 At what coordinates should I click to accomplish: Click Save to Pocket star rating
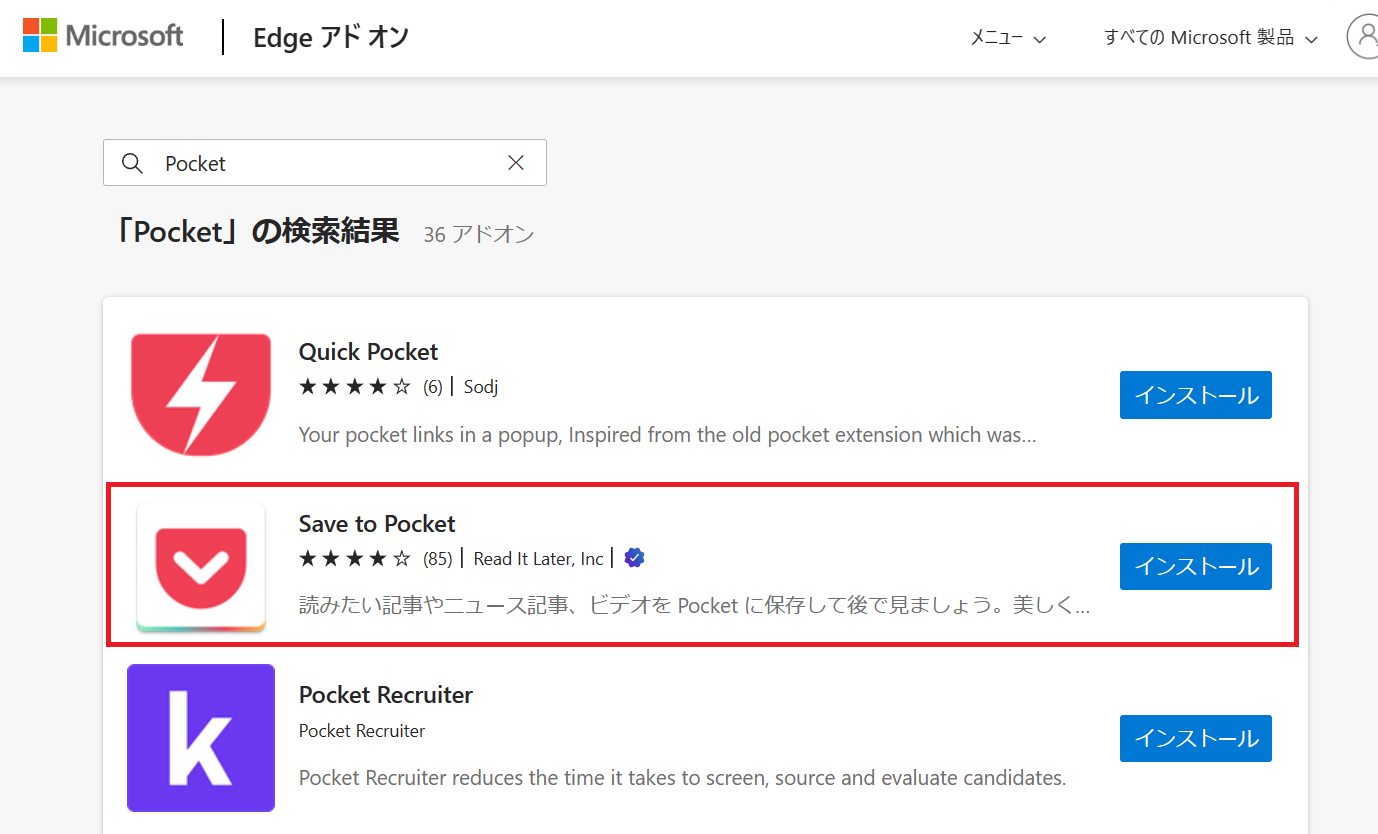[355, 559]
